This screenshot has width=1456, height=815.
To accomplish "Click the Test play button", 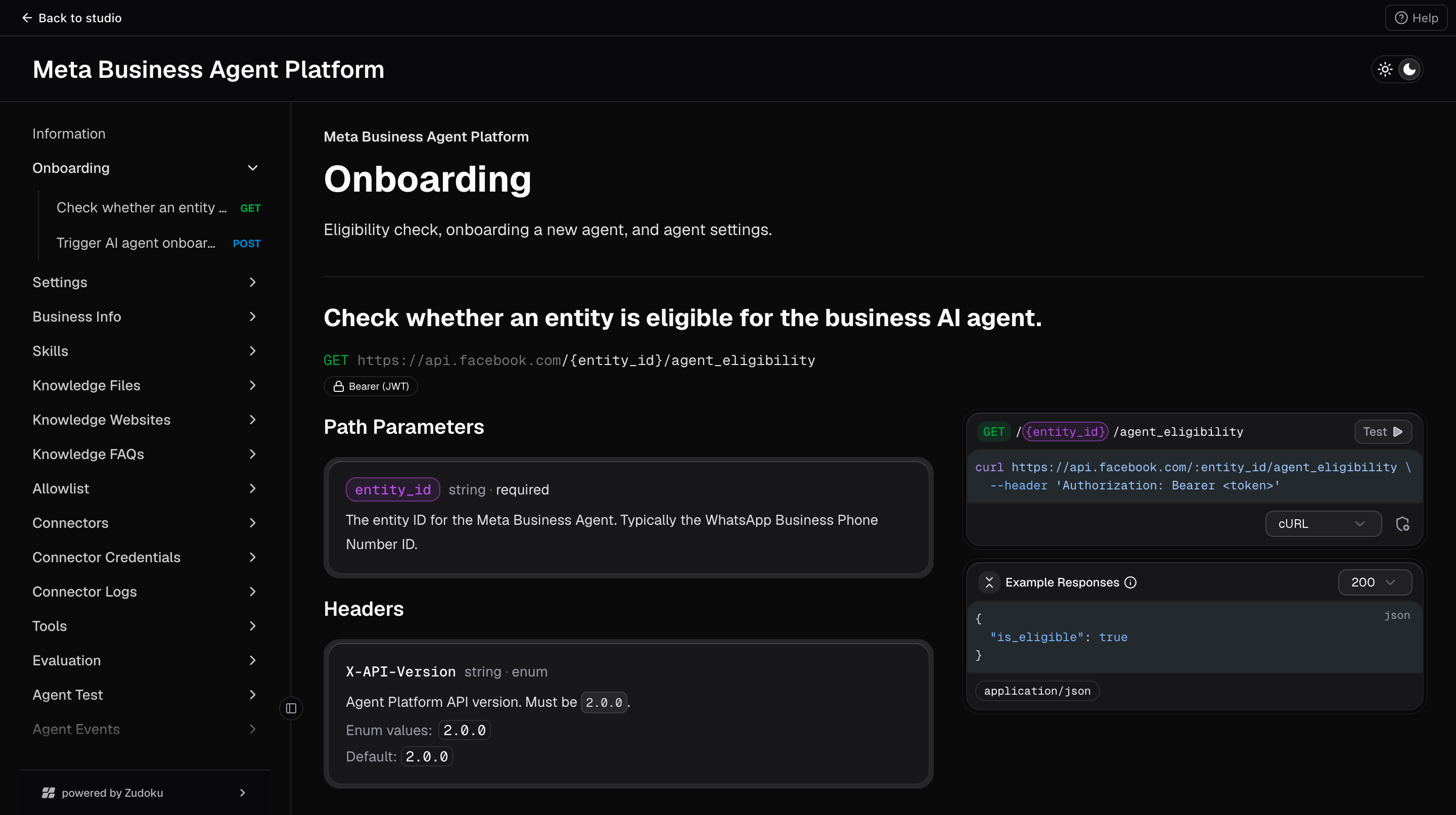I will tap(1383, 432).
